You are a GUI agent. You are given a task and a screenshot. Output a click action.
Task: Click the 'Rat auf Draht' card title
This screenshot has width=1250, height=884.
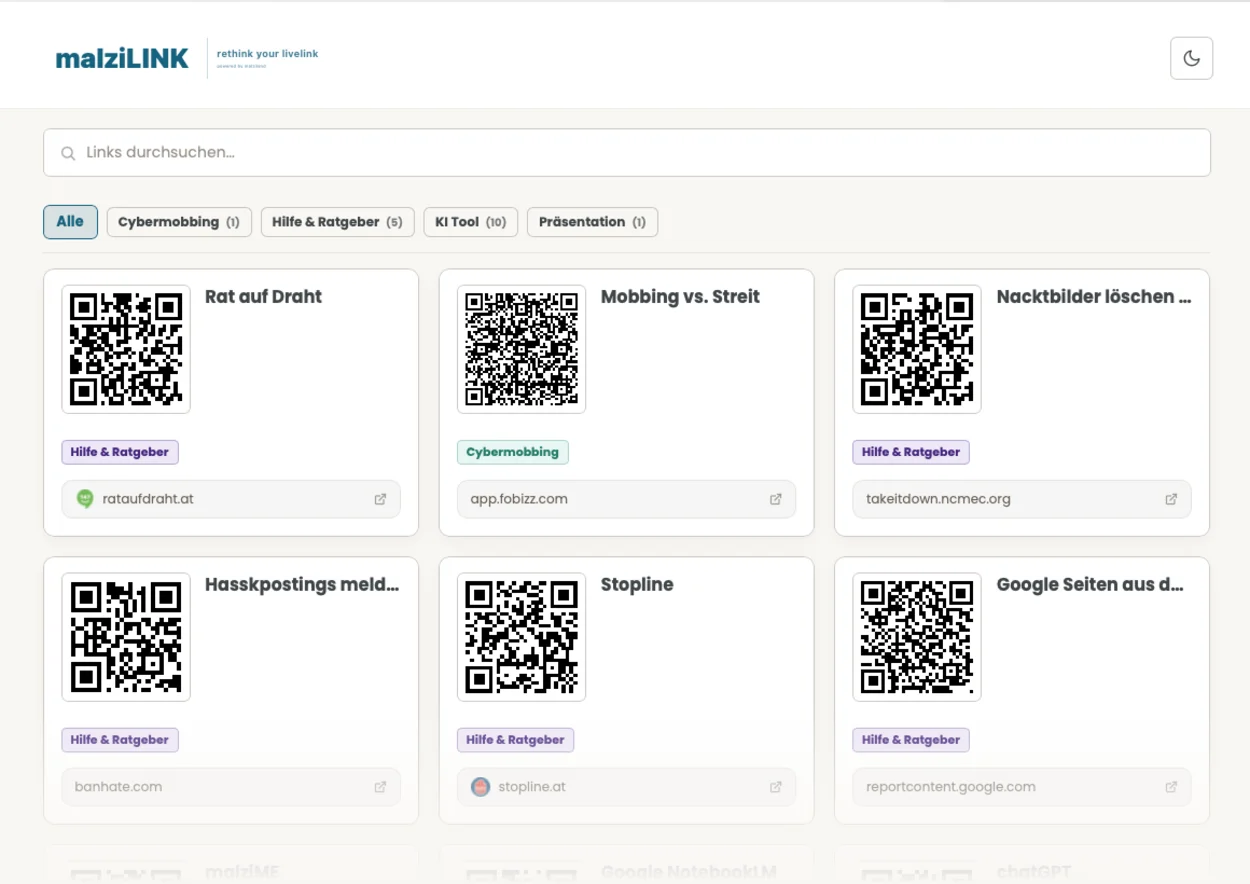pos(263,297)
